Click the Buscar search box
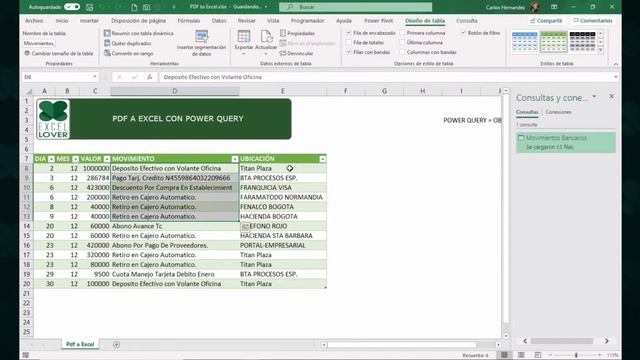 [356, 7]
